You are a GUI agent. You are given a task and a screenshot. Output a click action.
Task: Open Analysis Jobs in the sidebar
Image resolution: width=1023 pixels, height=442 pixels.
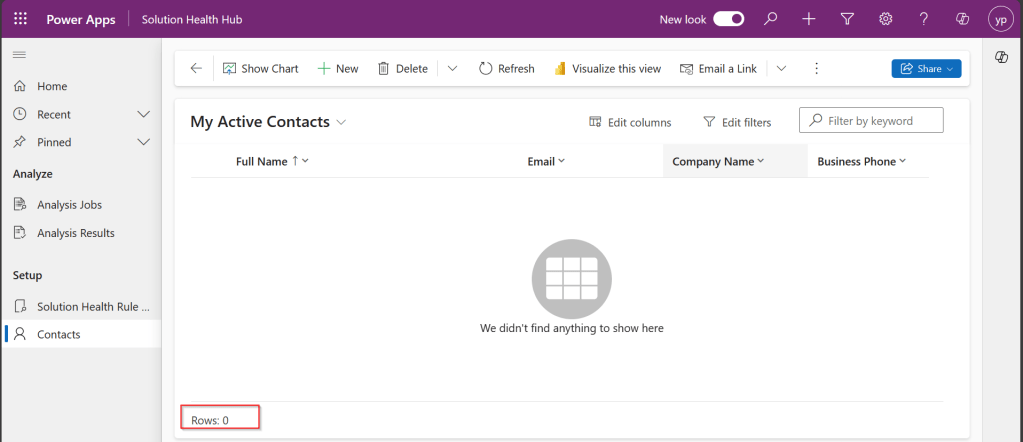[69, 205]
